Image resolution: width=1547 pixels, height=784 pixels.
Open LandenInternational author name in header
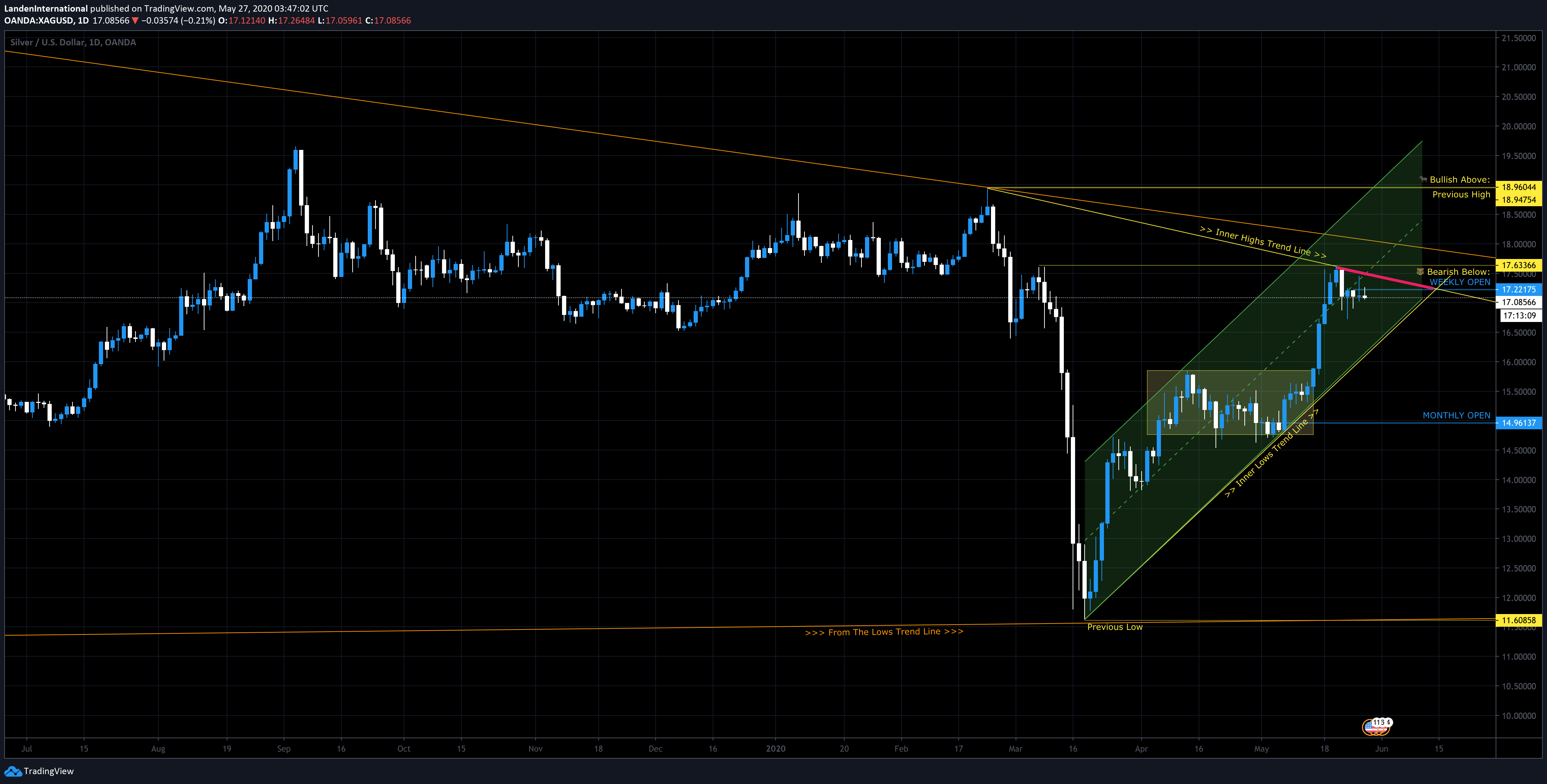click(x=46, y=8)
